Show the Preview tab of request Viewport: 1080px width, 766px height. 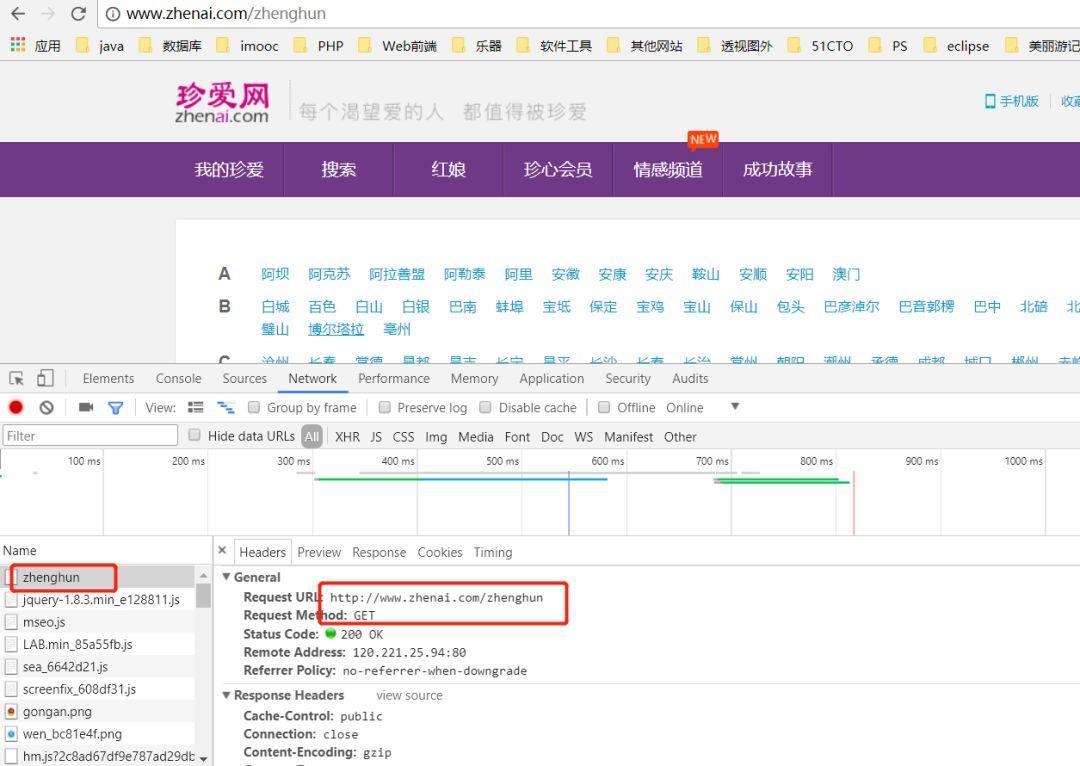pos(319,552)
